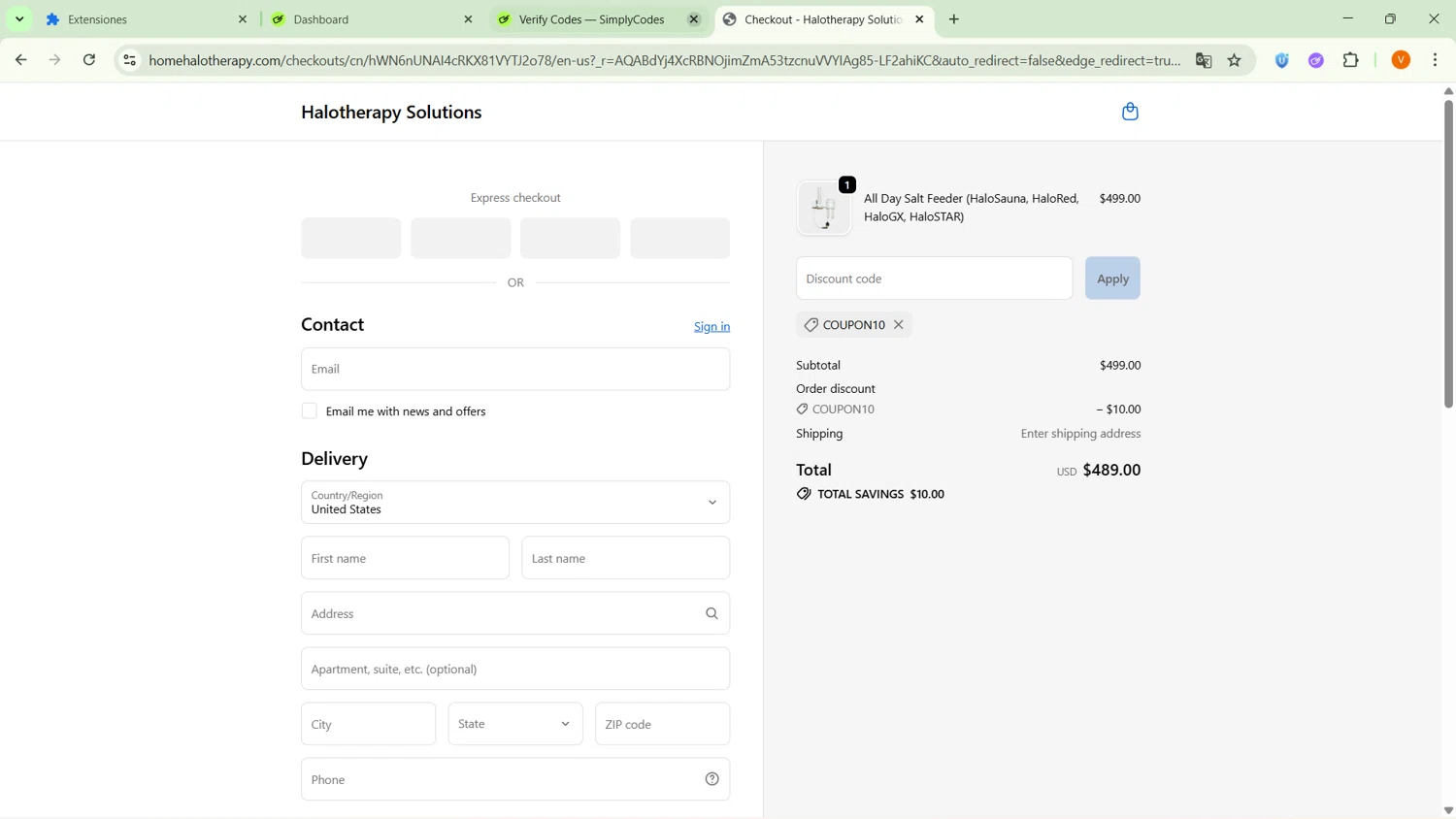Click the page vertical scrollbar thumb
This screenshot has width=1456, height=819.
coord(1448,252)
